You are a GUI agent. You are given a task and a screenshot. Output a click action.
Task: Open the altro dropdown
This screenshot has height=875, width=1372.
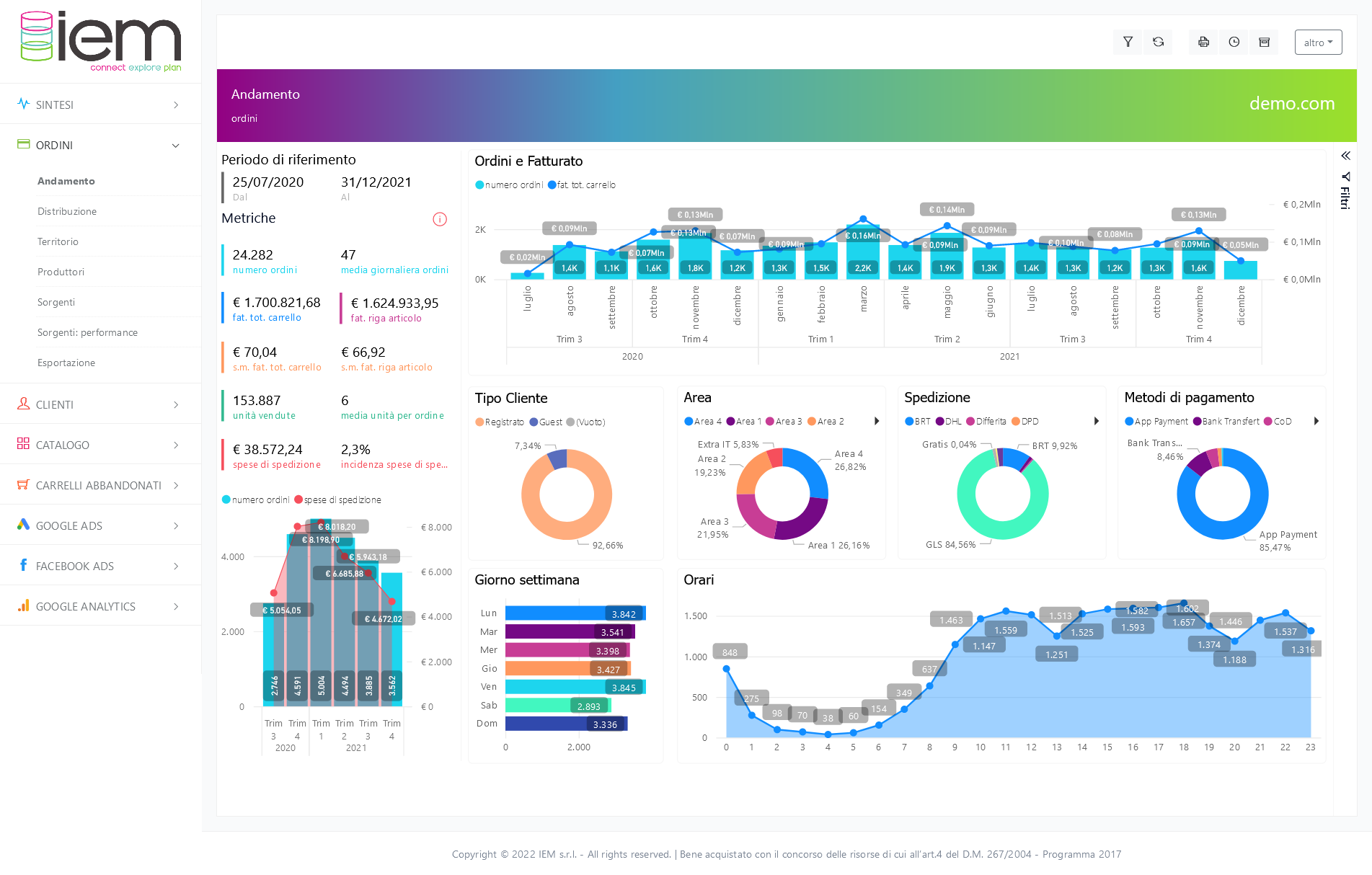click(1318, 43)
